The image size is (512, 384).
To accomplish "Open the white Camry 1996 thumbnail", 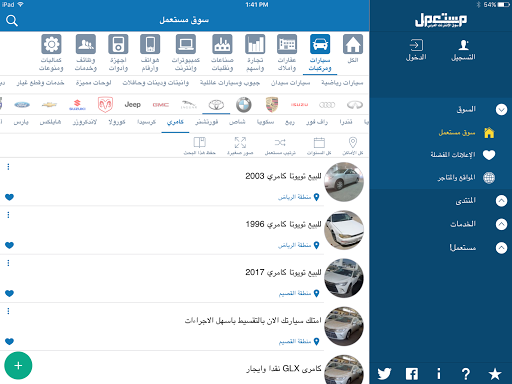I will click(344, 230).
